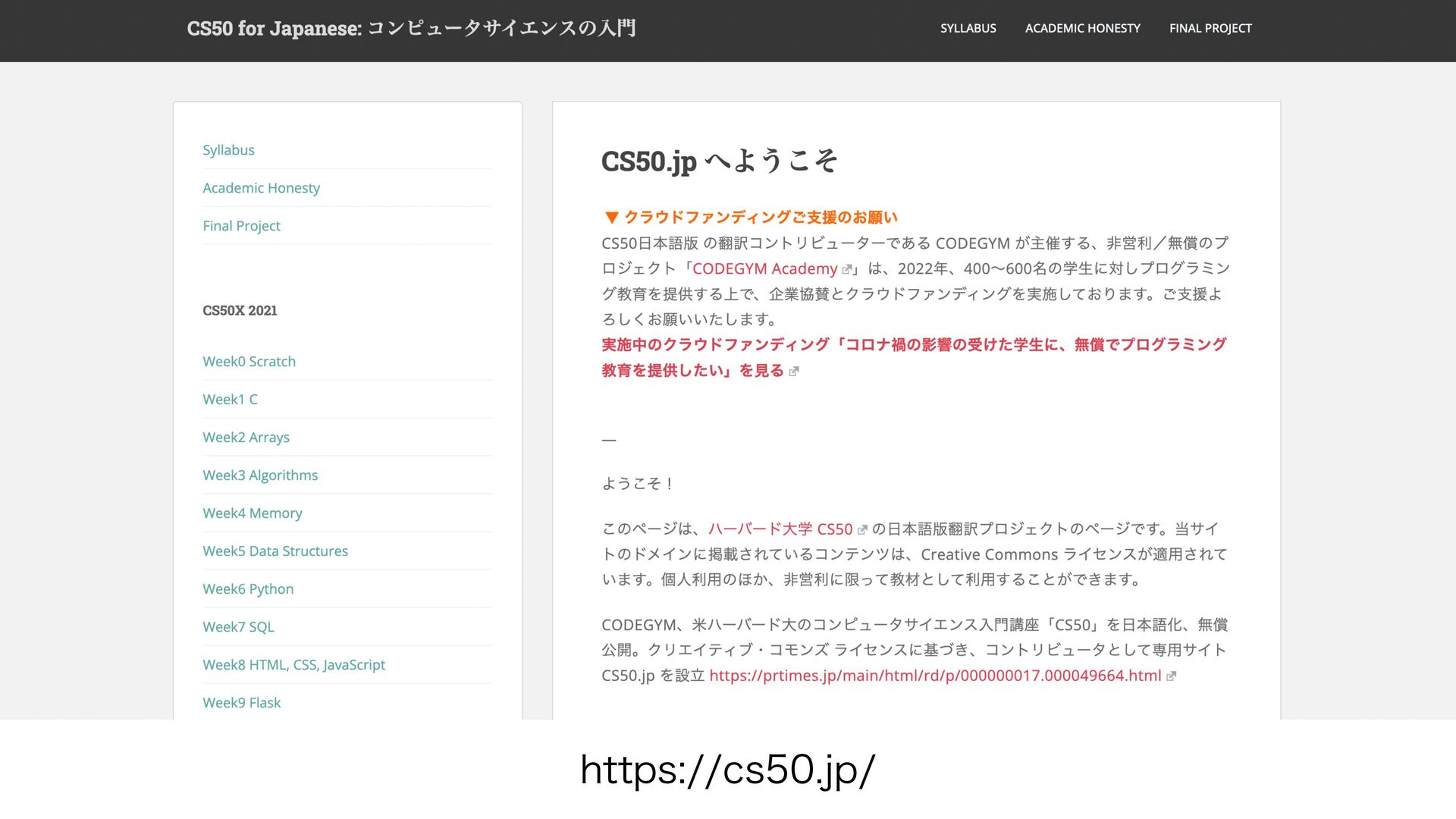Open Week5 Data Structures lesson
Viewport: 1456px width, 819px height.
pos(275,551)
